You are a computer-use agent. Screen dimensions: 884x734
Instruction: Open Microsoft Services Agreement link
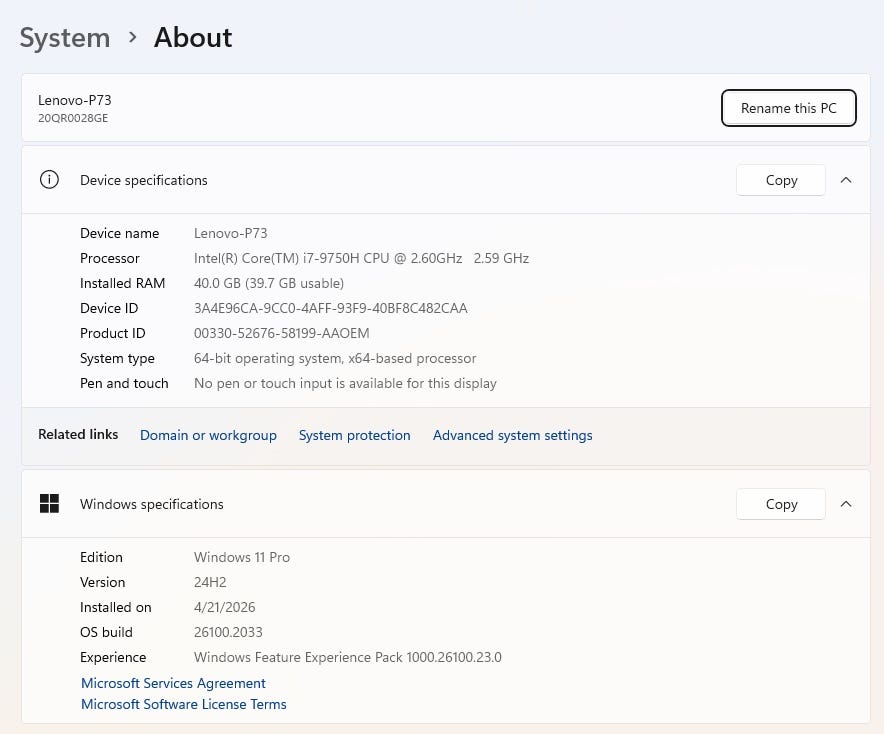(173, 683)
